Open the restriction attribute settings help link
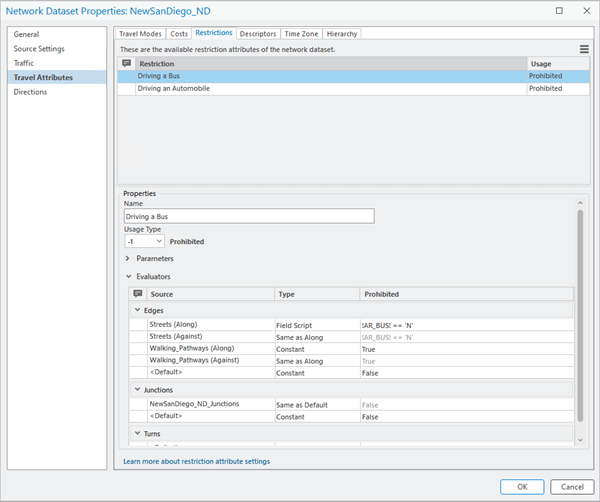This screenshot has width=600, height=502. pos(196,461)
